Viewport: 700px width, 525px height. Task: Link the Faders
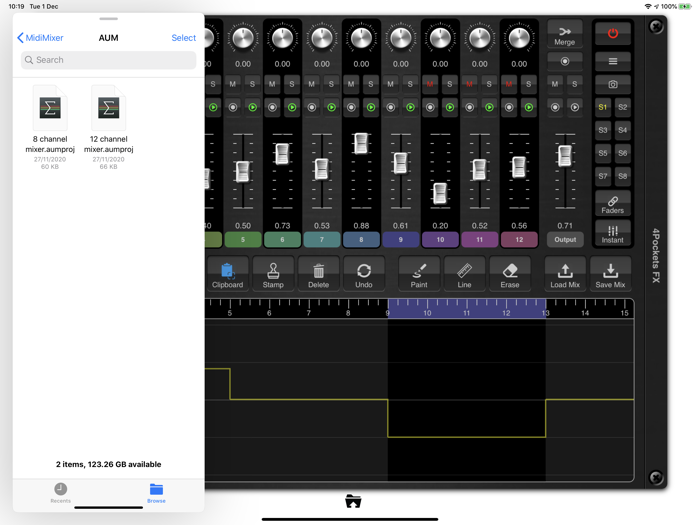tap(612, 204)
